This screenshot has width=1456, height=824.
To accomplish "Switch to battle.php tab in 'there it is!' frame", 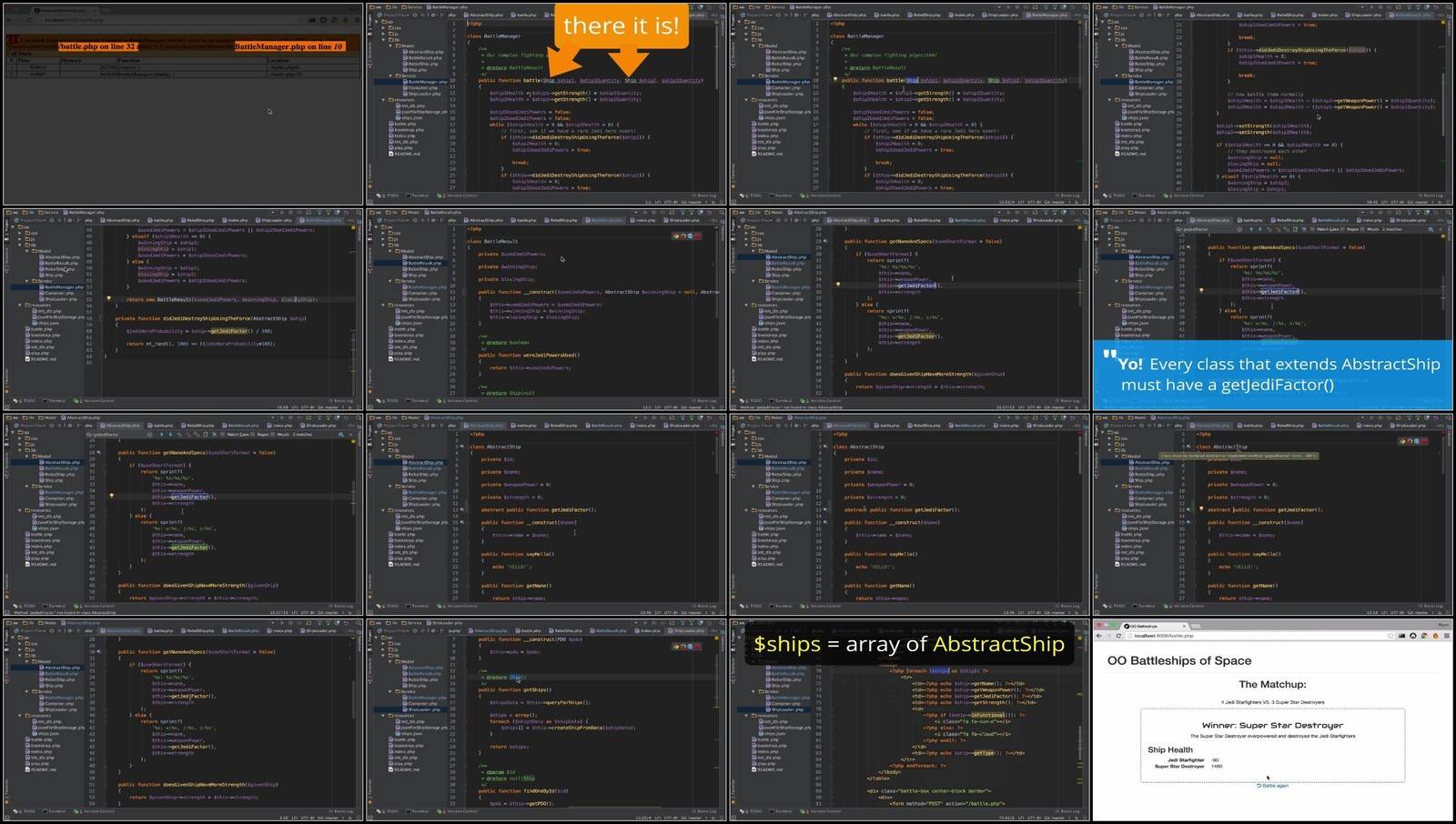I will click(527, 15).
